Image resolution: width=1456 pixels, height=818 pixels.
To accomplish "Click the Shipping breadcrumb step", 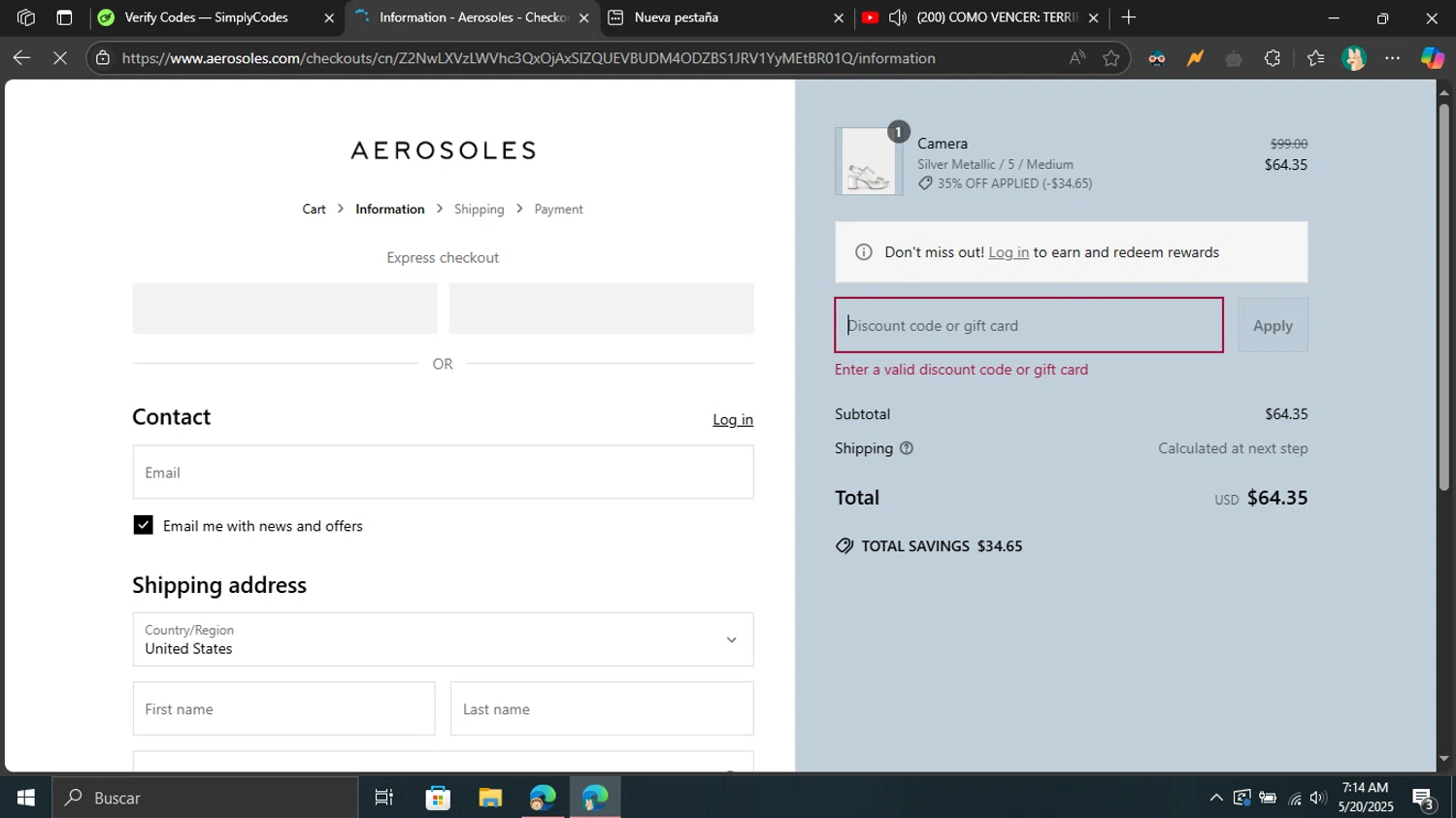I will click(x=480, y=209).
